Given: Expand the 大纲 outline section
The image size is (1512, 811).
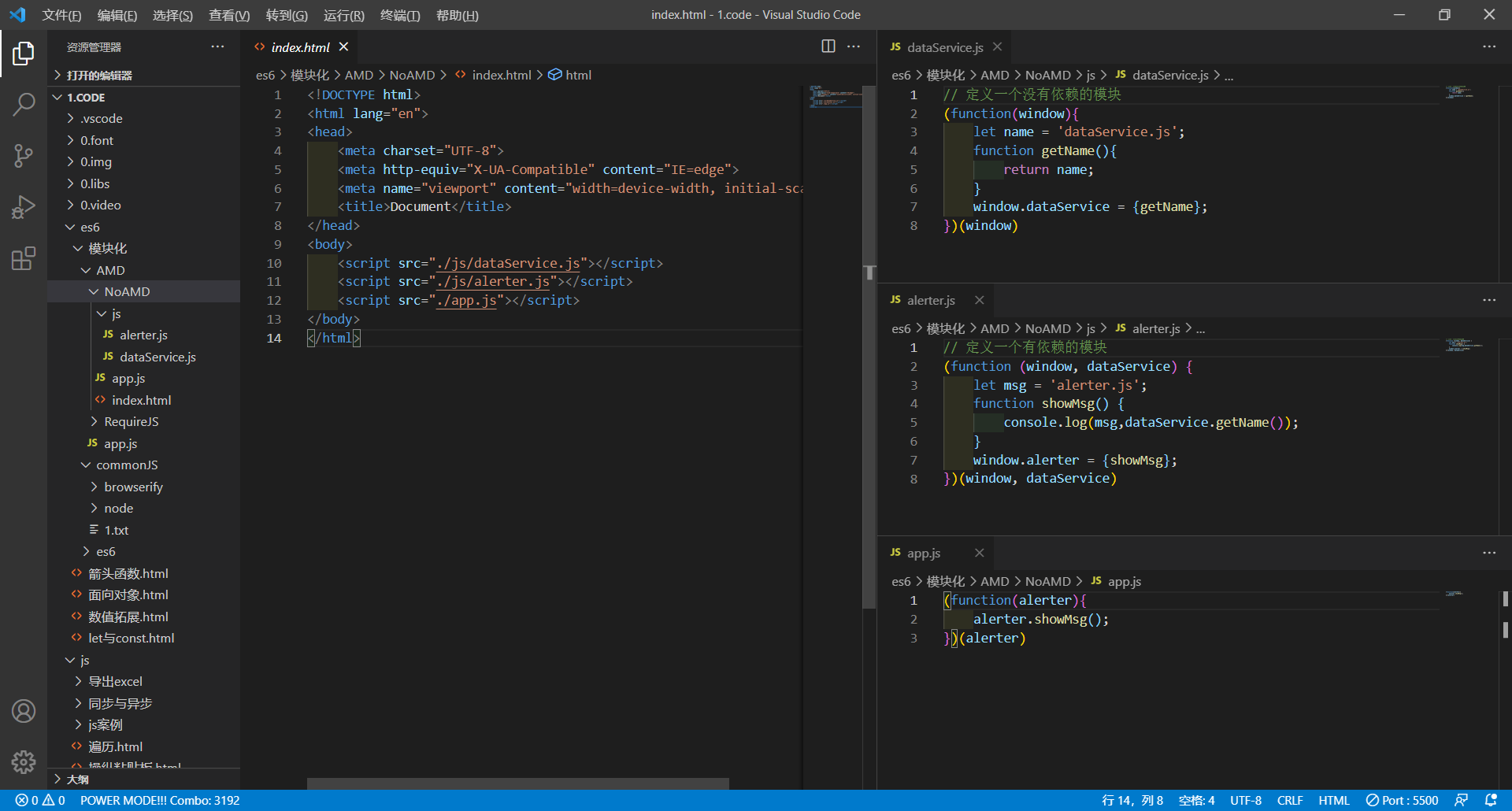Looking at the screenshot, I should click(x=143, y=779).
